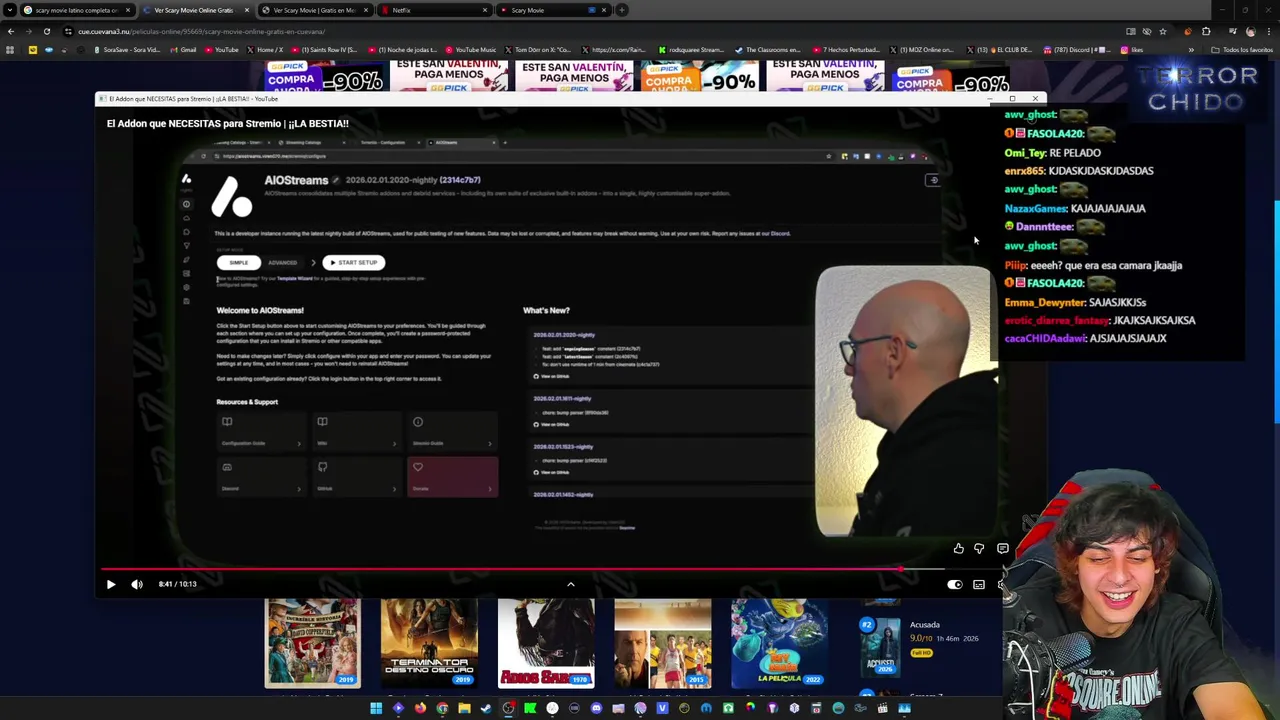The width and height of the screenshot is (1280, 720).
Task: Open the pink heart resource card
Action: click(x=452, y=477)
